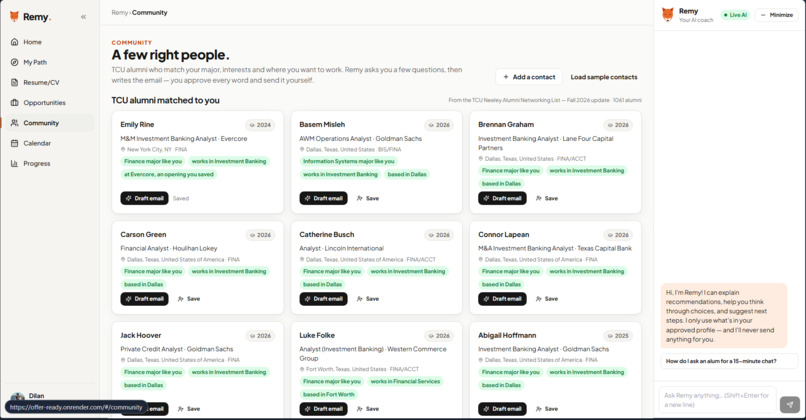806x420 pixels.
Task: Draft email to Carson Green
Action: (144, 299)
